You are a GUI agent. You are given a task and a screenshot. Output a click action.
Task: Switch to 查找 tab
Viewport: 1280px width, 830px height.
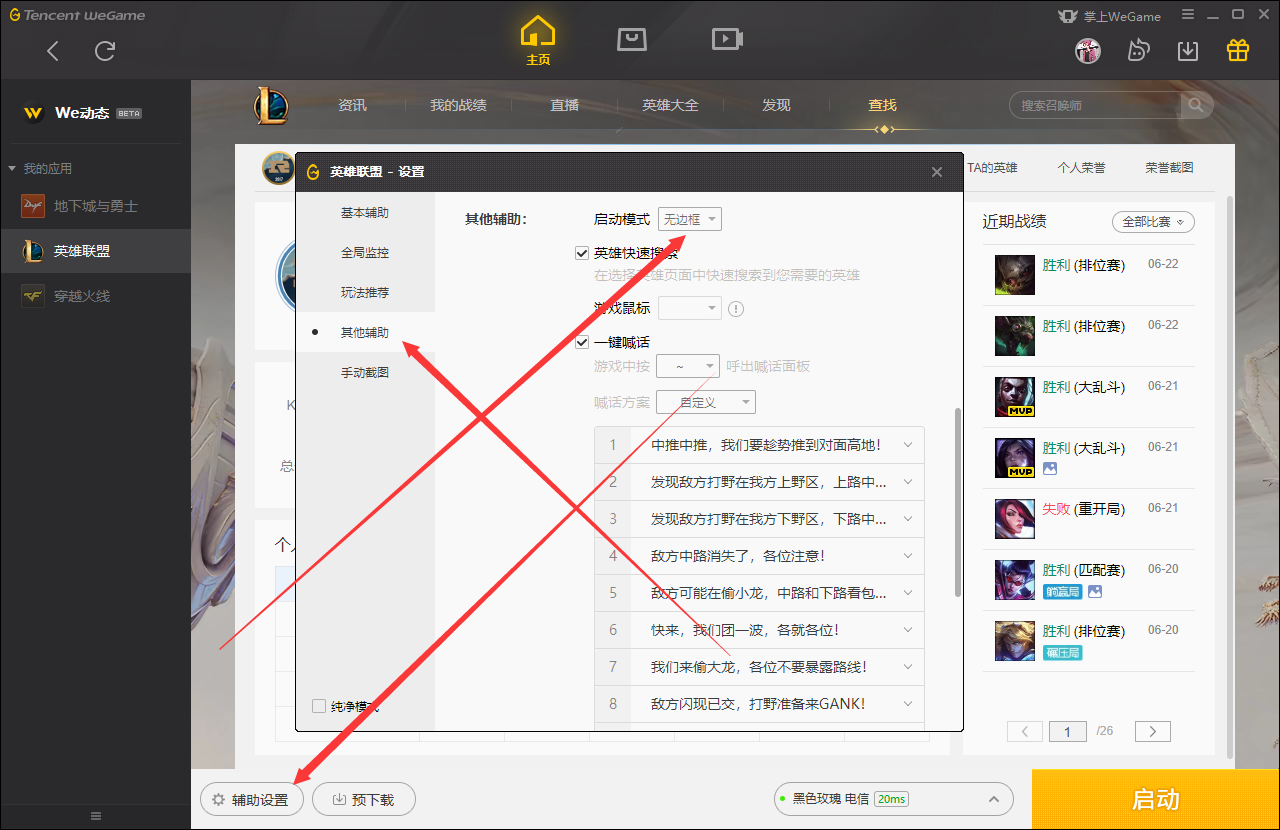pyautogui.click(x=882, y=105)
